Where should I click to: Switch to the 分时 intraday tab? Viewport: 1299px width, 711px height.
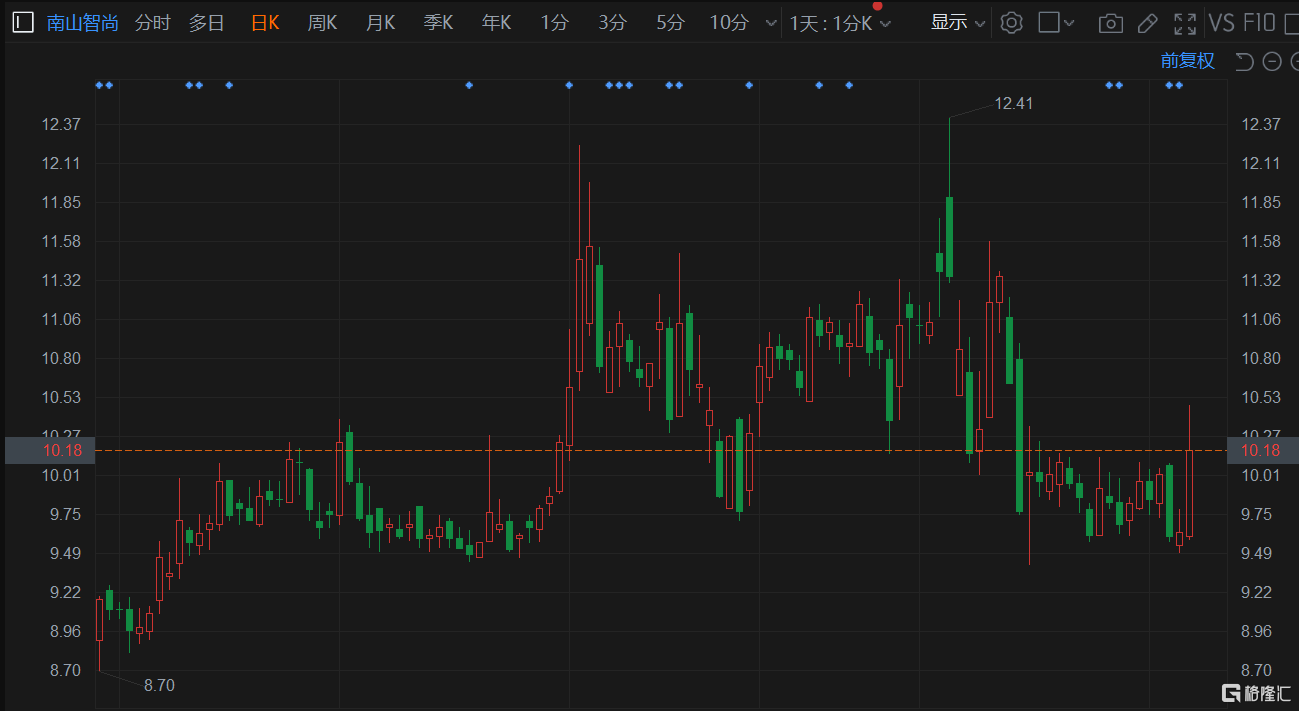[x=152, y=23]
